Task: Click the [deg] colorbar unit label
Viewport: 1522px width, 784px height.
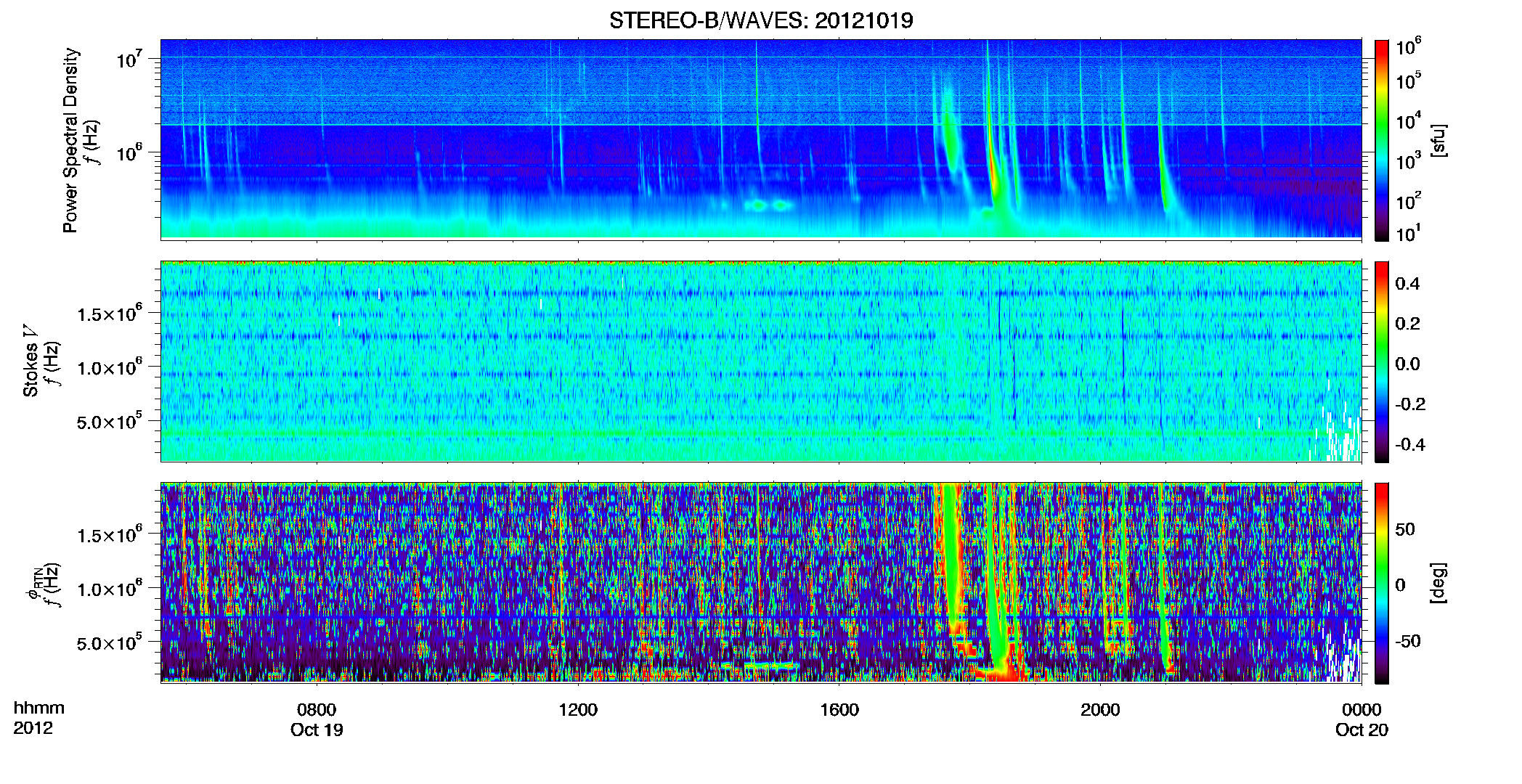Action: 1438,582
